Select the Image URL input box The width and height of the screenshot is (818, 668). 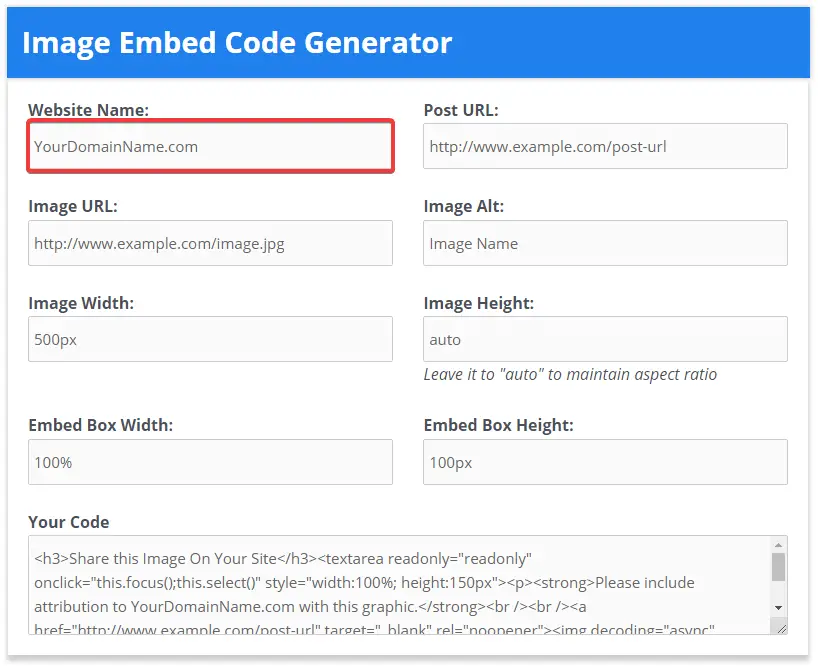click(210, 243)
